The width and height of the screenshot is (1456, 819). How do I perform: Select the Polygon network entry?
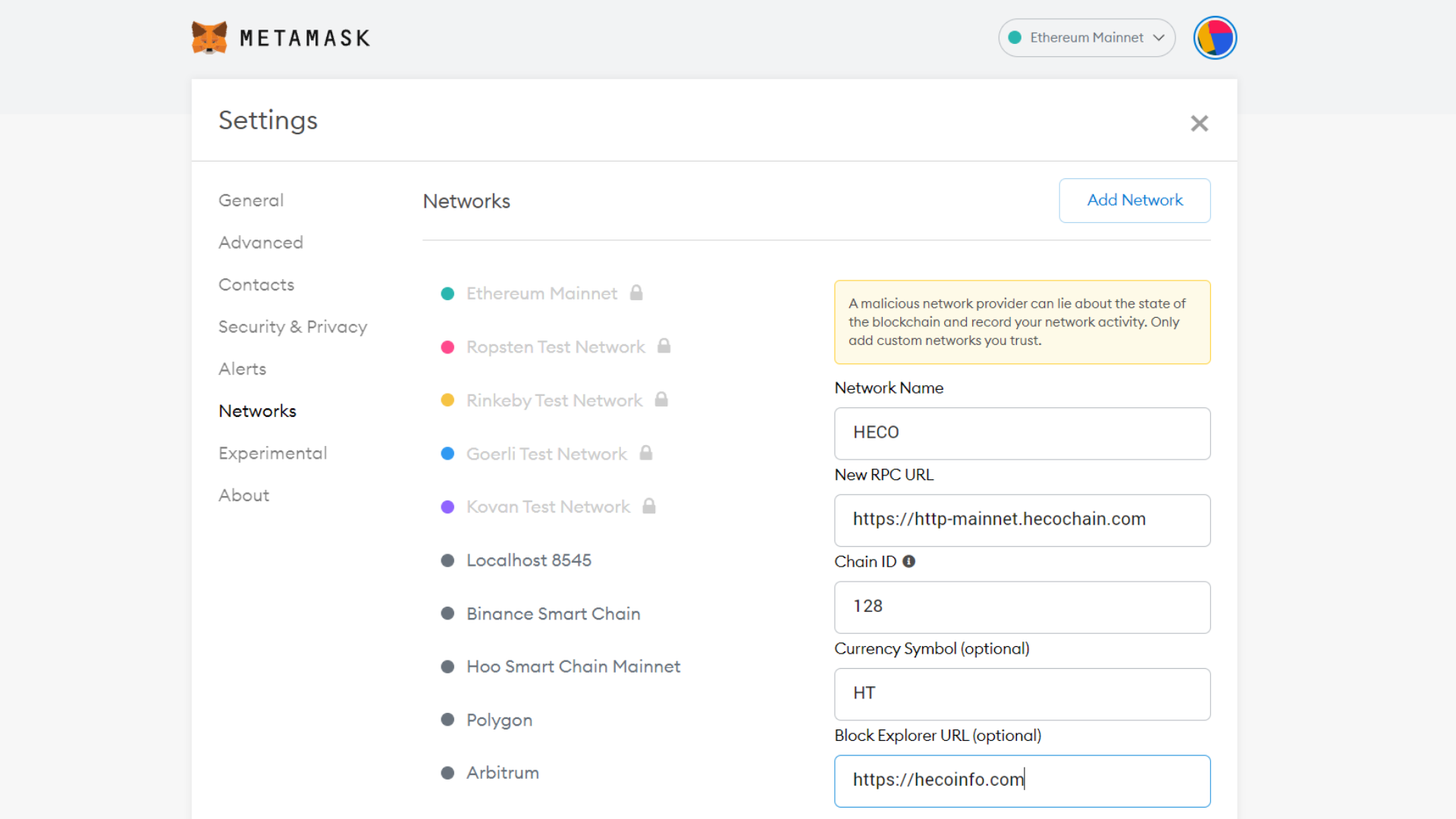[499, 720]
